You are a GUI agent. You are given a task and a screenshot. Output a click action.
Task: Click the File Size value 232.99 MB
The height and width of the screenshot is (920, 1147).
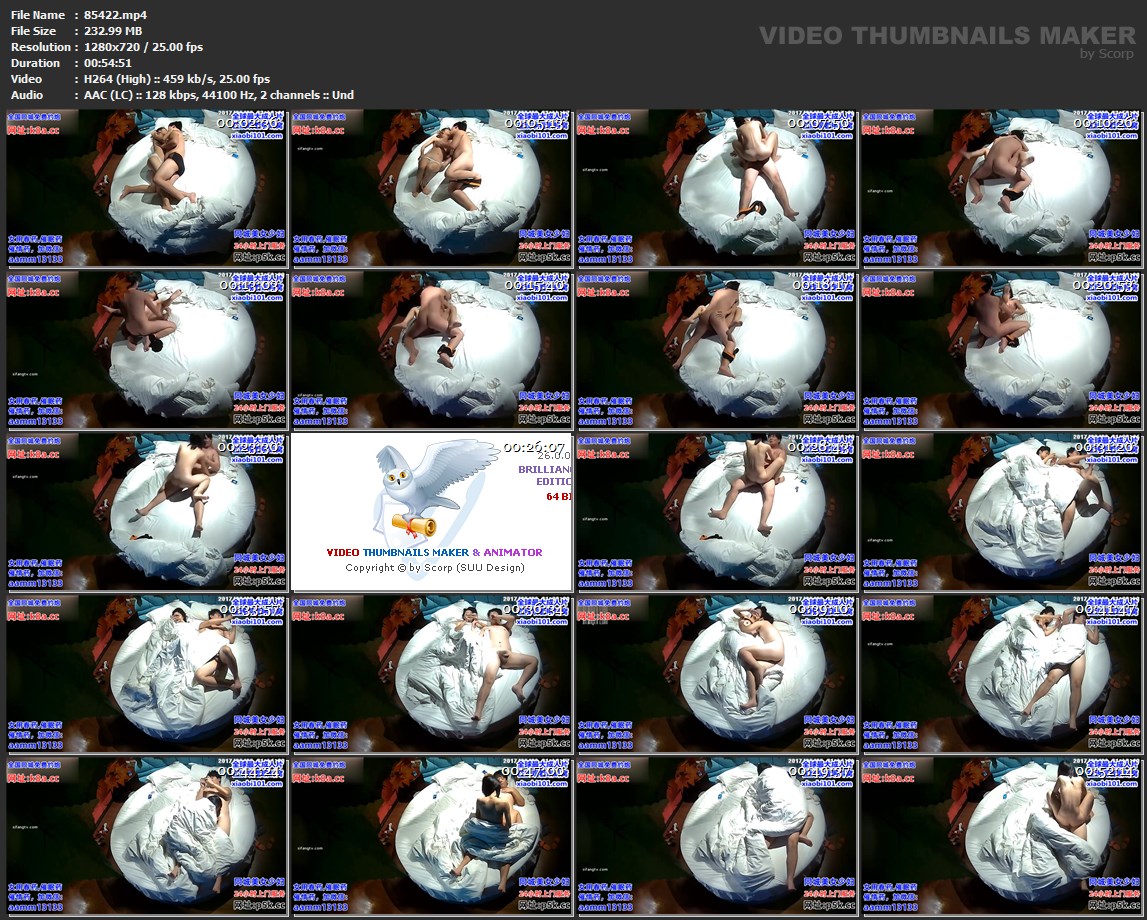[113, 31]
